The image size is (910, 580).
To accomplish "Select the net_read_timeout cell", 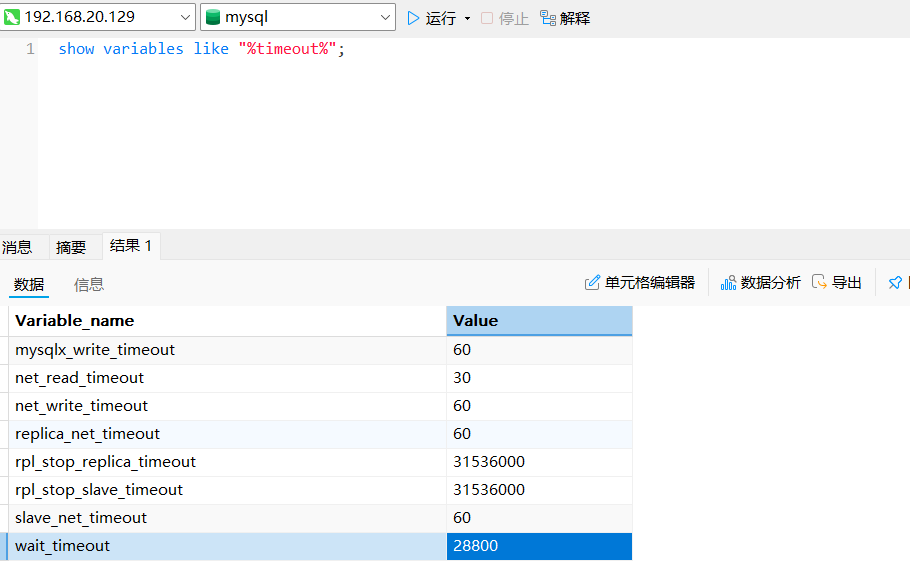I will pos(227,378).
